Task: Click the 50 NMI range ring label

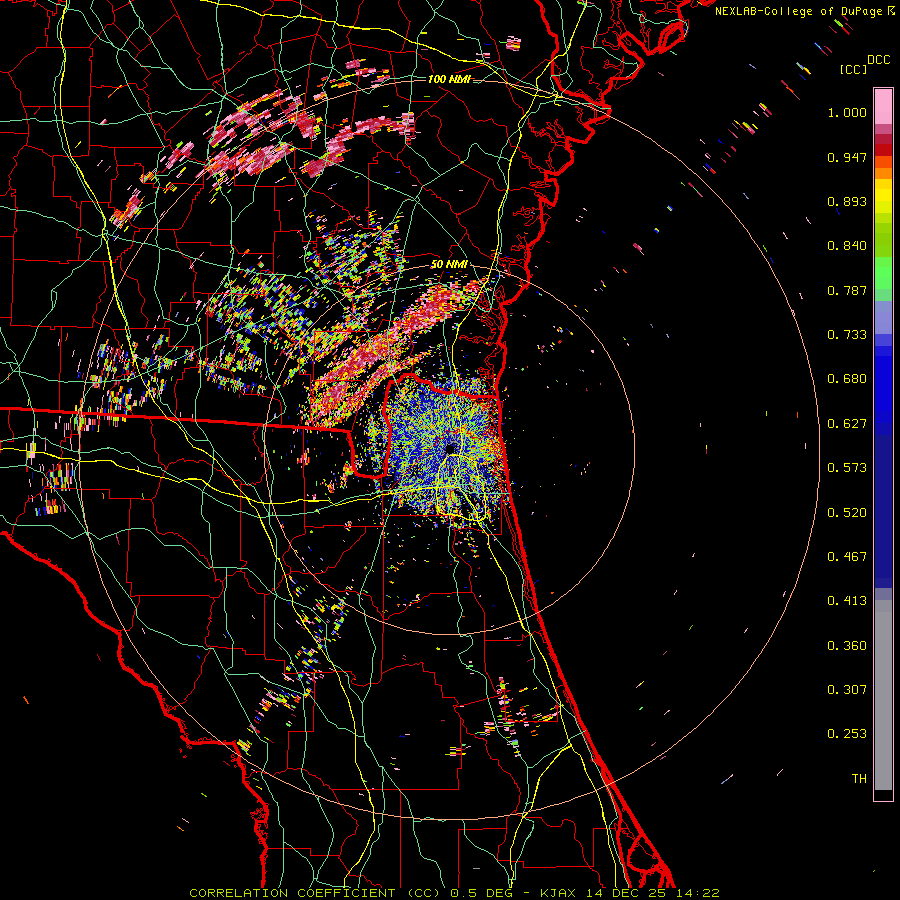Action: point(448,264)
